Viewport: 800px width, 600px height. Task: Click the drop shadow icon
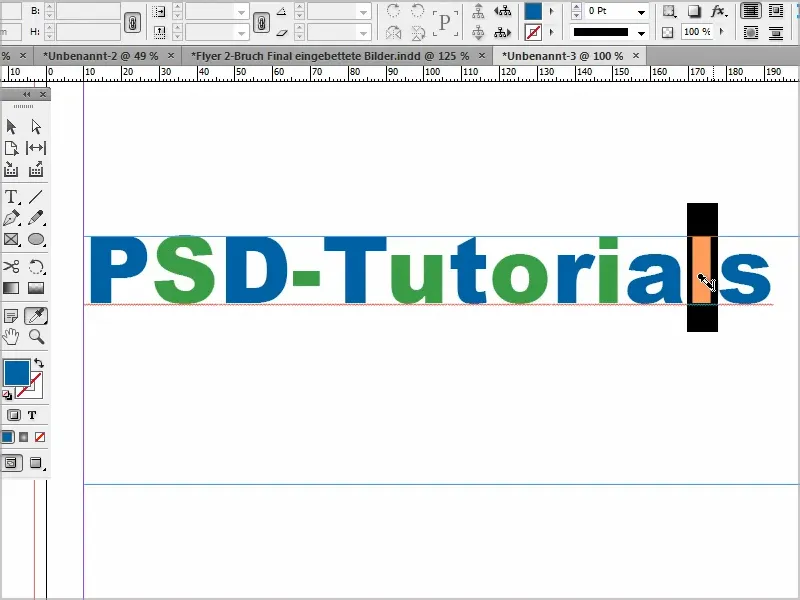click(694, 11)
